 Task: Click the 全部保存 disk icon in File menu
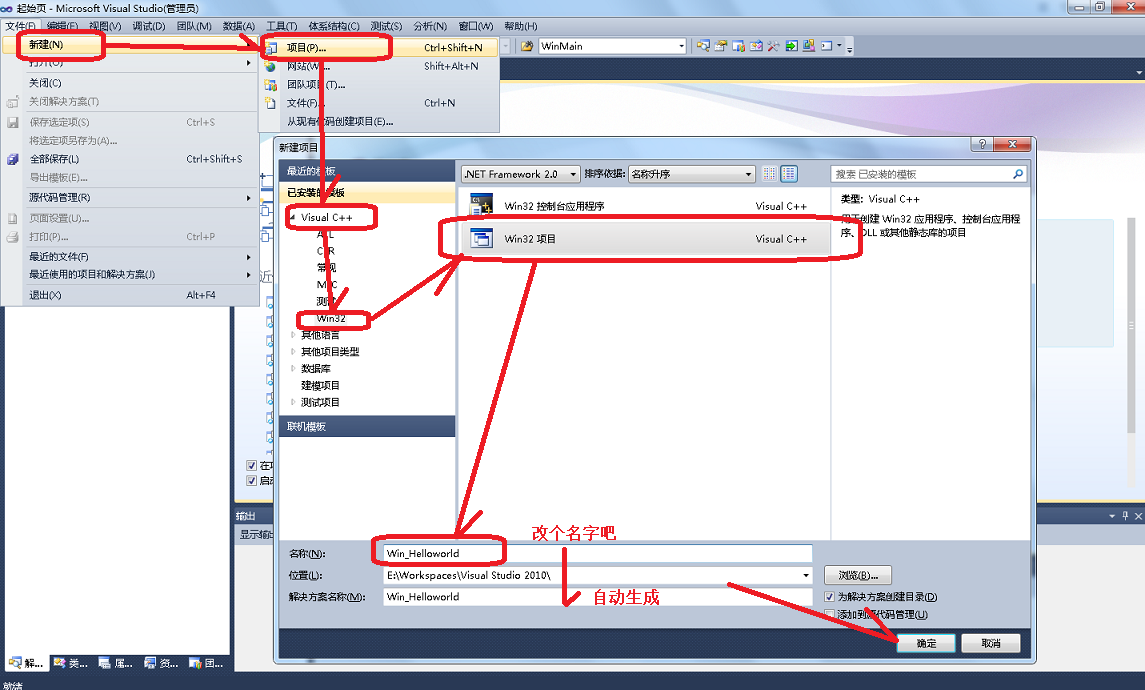point(12,159)
